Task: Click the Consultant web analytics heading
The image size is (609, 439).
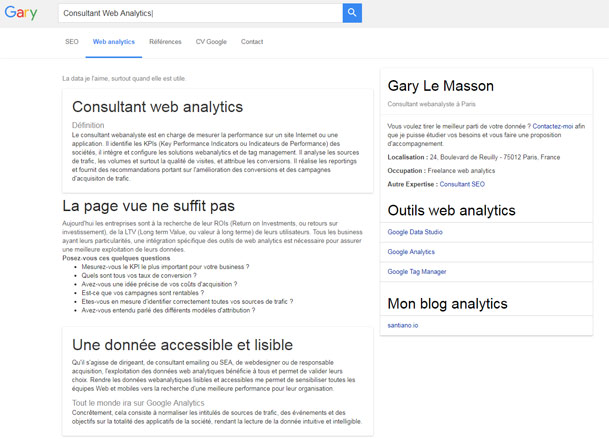Action: [157, 107]
